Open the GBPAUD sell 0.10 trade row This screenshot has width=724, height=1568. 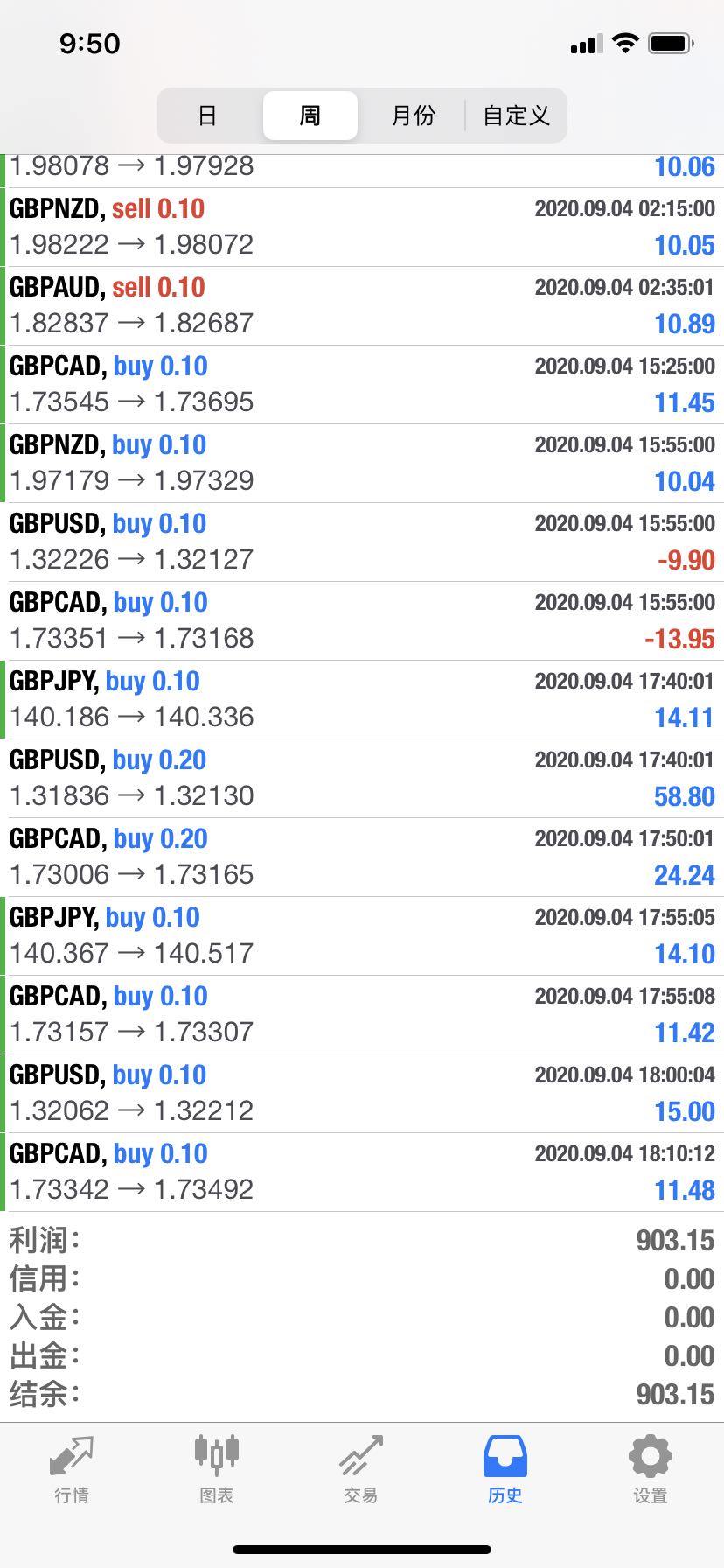point(362,306)
